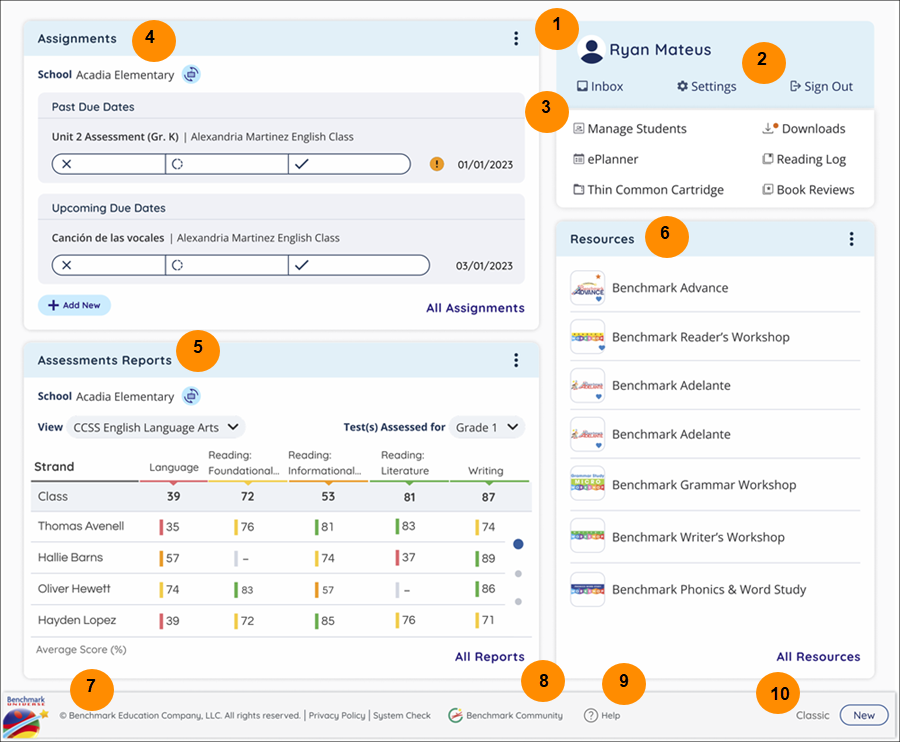Click in-progress segment of Unit 2 Assessment bar
This screenshot has height=742, width=900.
[227, 164]
